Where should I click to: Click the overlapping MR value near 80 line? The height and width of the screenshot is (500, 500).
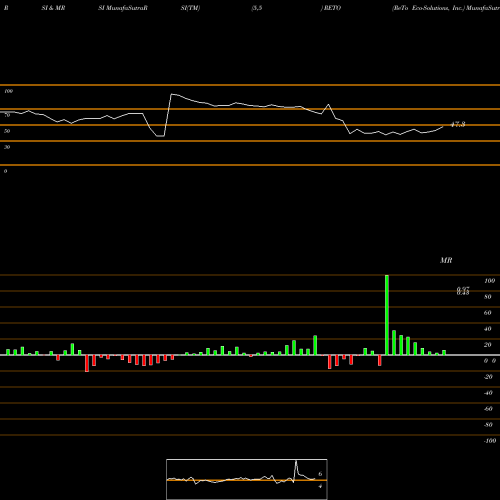point(463,291)
